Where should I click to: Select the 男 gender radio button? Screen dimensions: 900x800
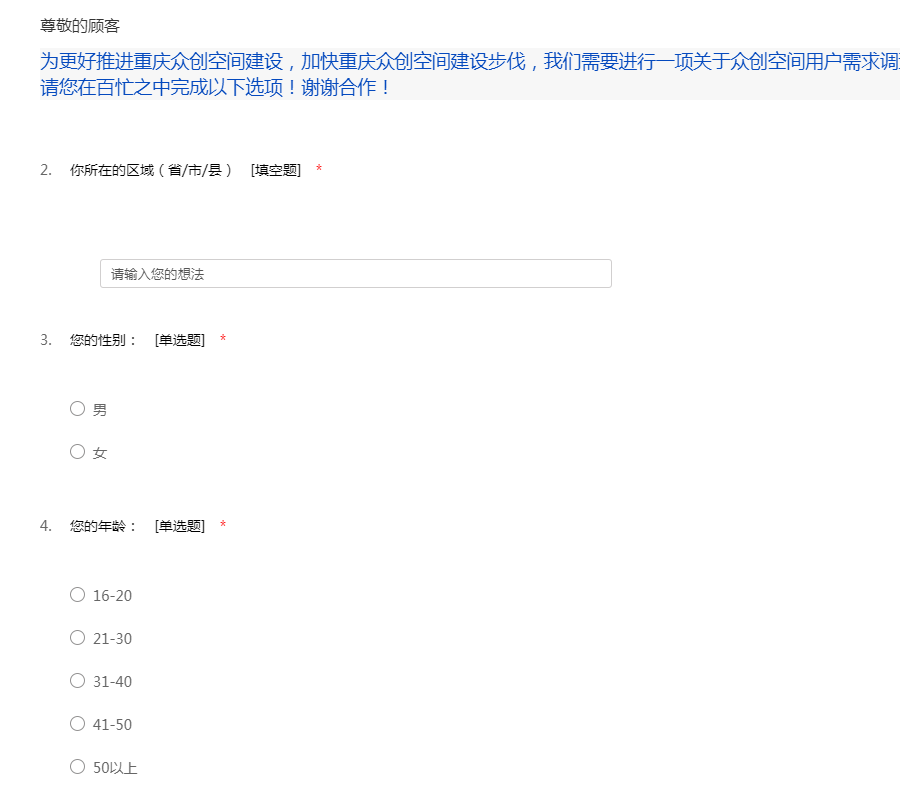78,408
